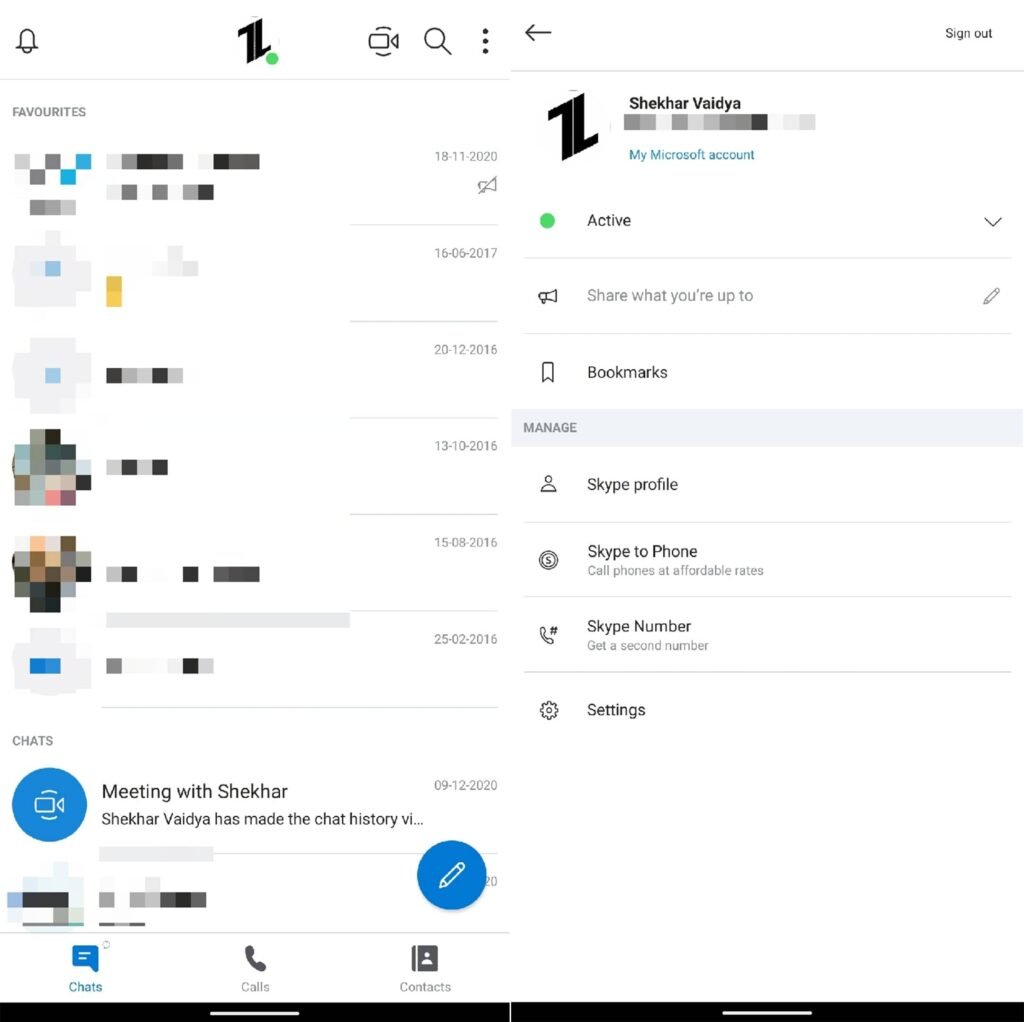Tap the profile logo avatar in Chats header

(257, 41)
